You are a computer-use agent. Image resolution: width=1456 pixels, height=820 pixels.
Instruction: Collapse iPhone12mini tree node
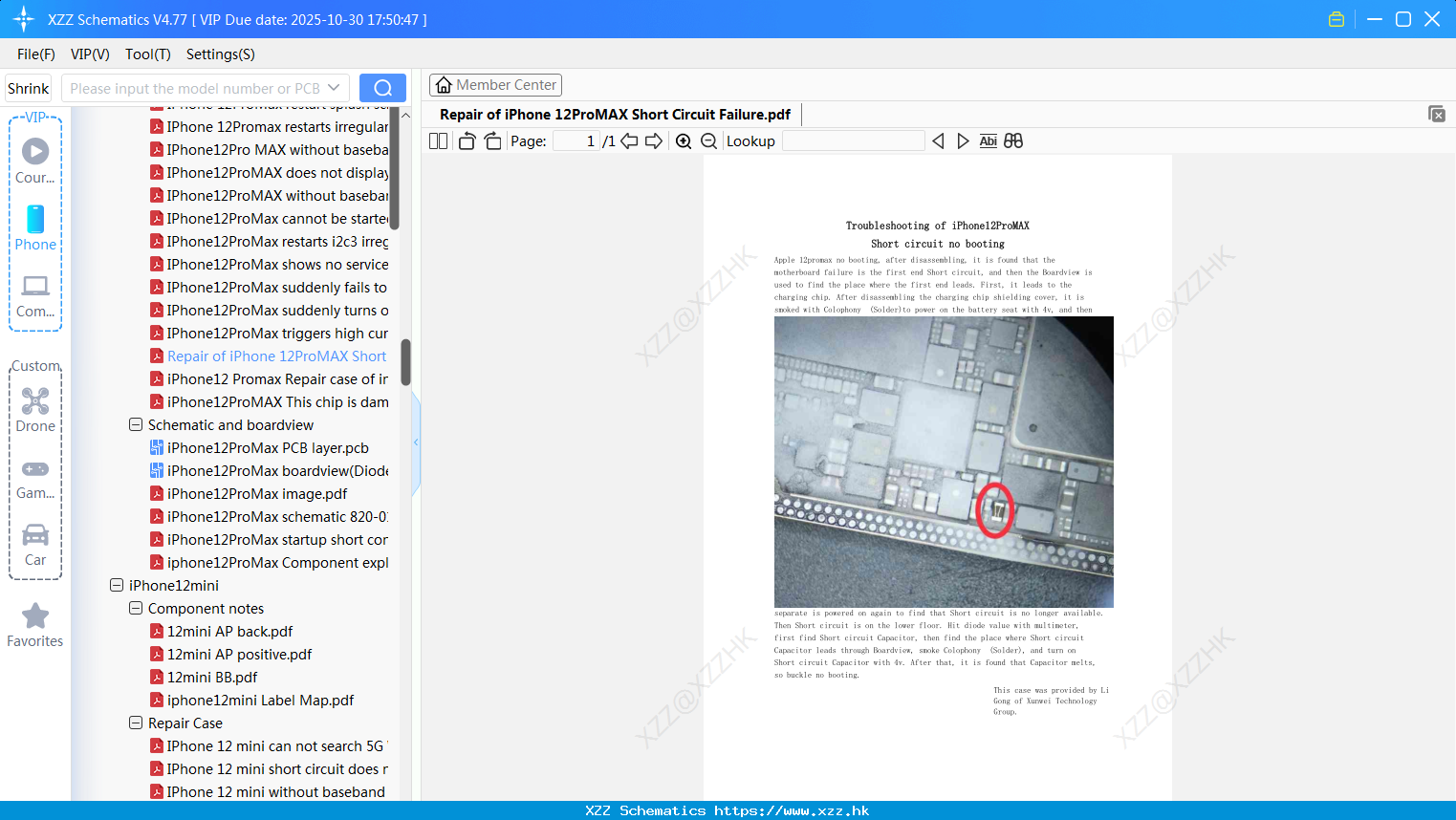tap(117, 585)
